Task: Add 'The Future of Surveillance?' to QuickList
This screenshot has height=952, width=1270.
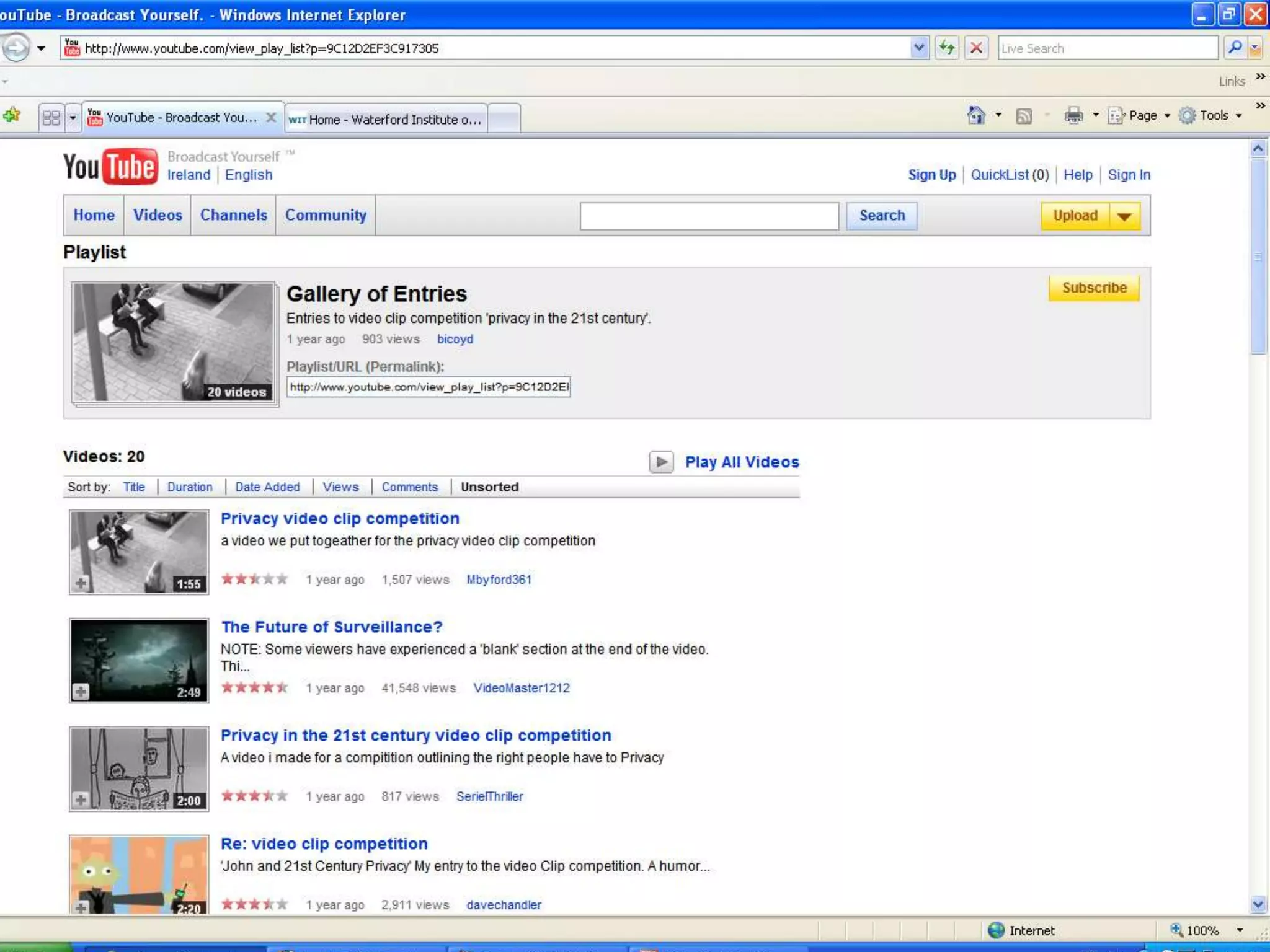Action: pos(81,691)
